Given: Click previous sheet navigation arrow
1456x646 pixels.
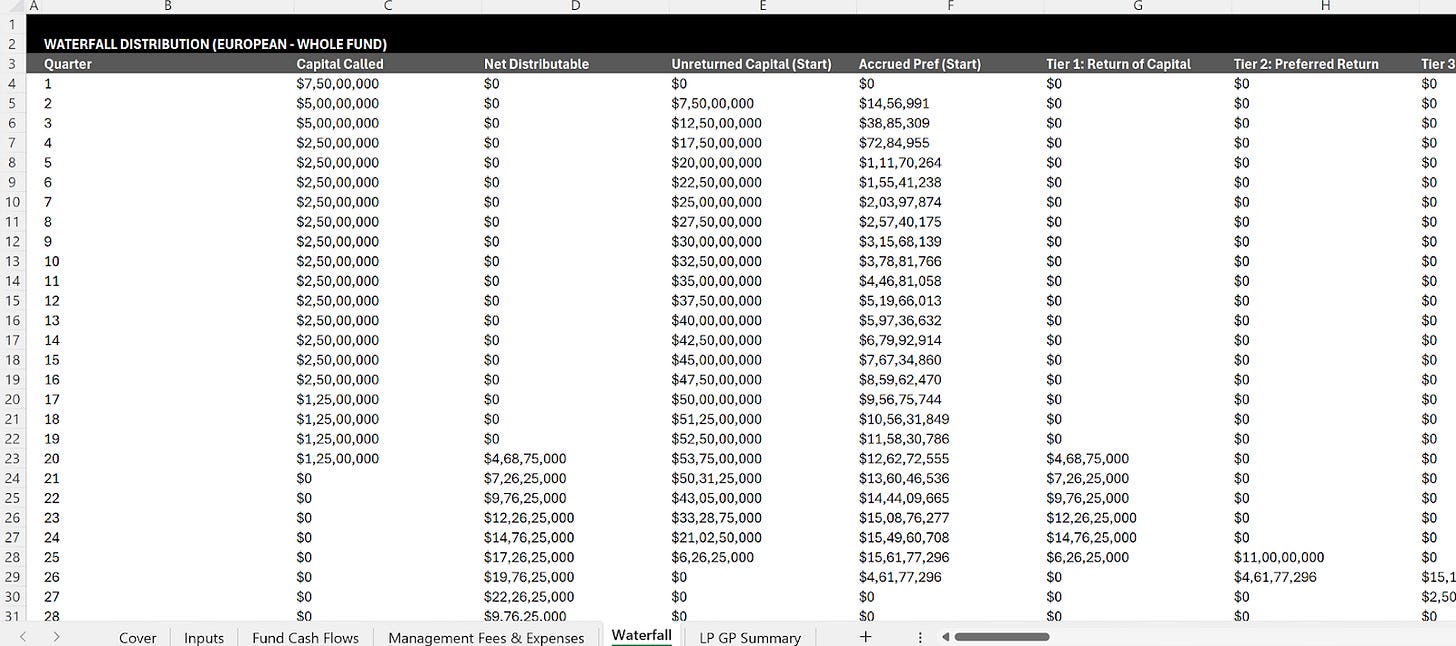Looking at the screenshot, I should pos(23,636).
